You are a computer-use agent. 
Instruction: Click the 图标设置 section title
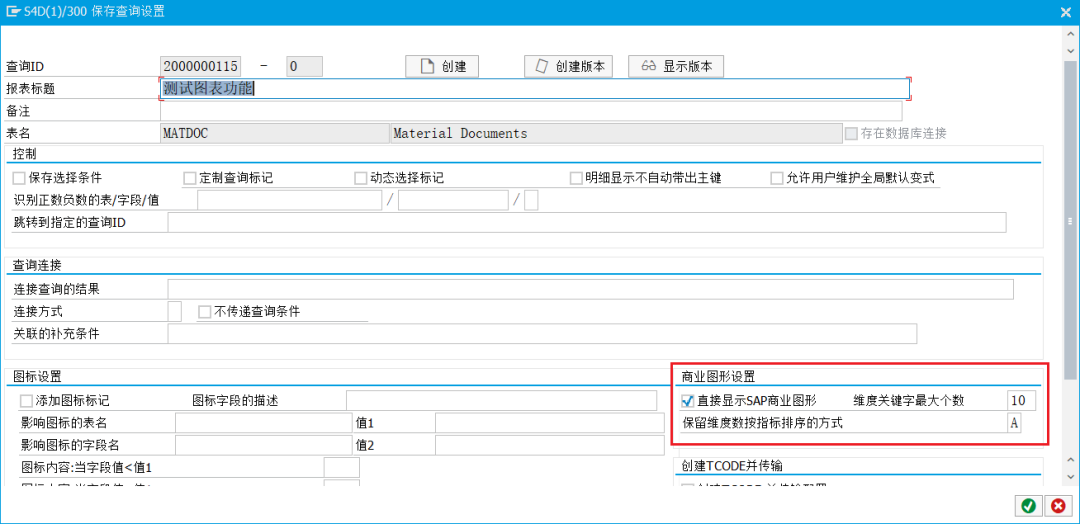[37, 376]
